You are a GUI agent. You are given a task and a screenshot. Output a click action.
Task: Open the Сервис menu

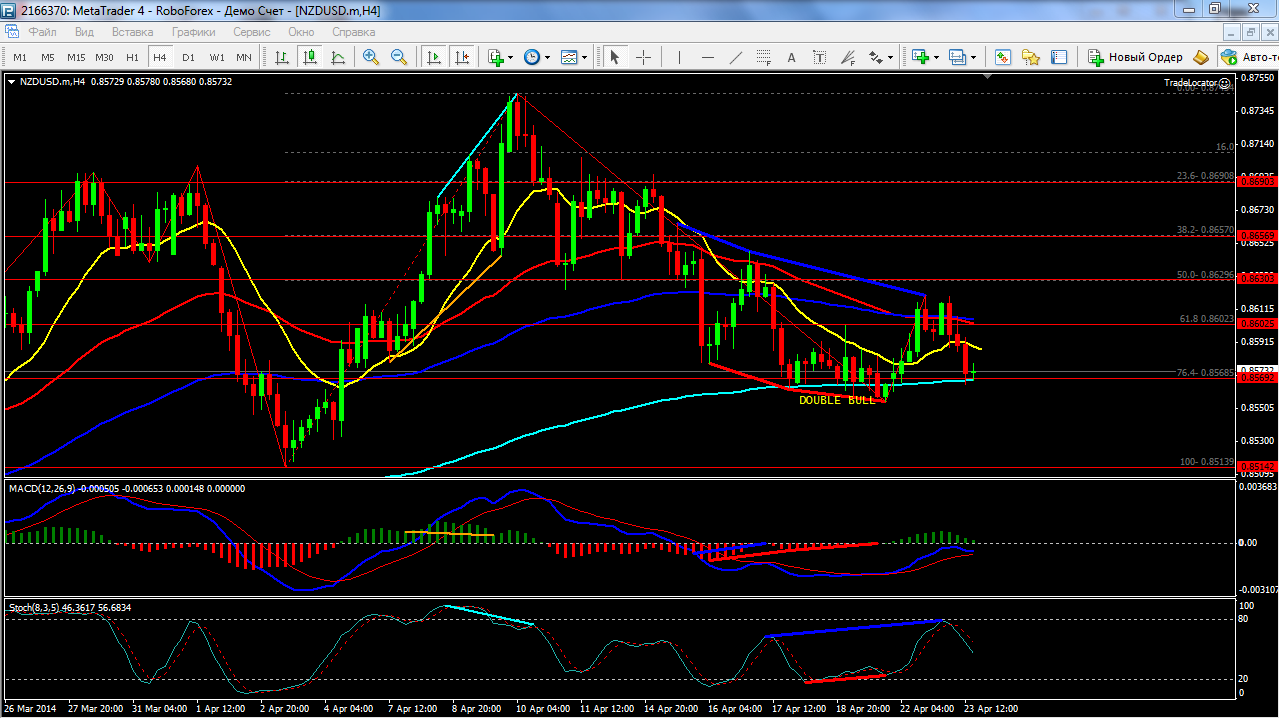(x=252, y=32)
